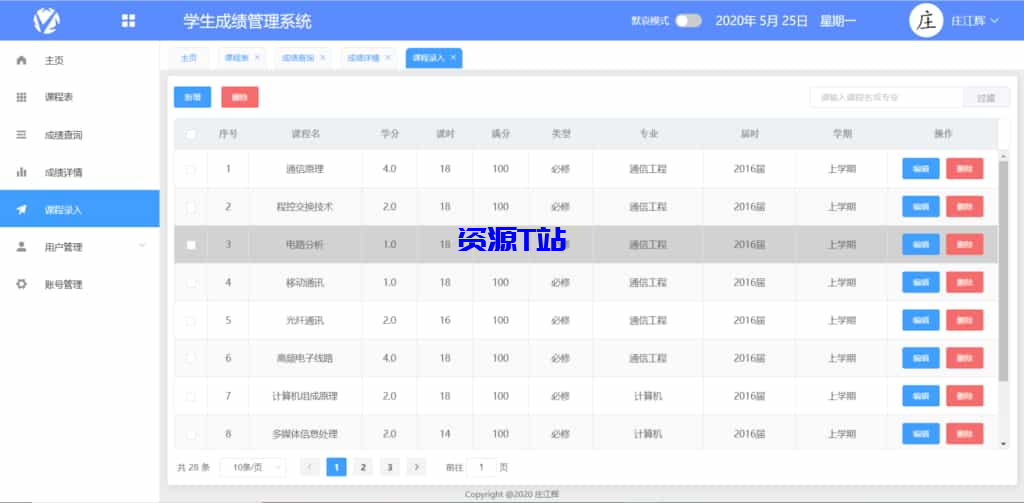Click the scrollbar up arrow
The image size is (1024, 503).
(x=1004, y=155)
